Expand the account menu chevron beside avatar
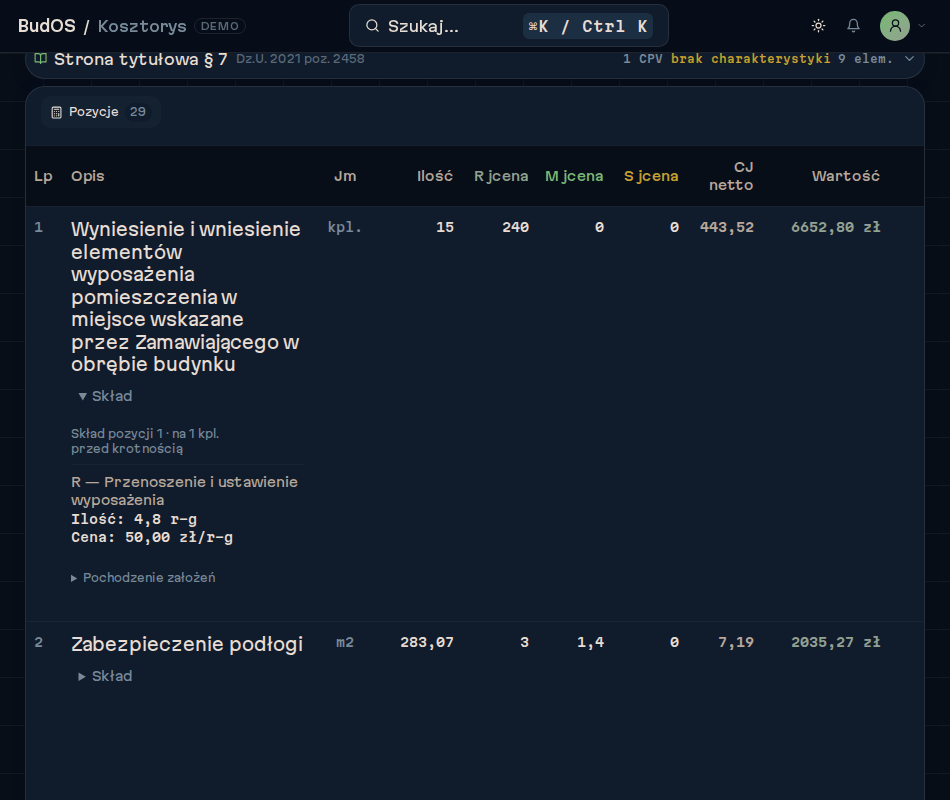This screenshot has height=800, width=950. pos(922,26)
